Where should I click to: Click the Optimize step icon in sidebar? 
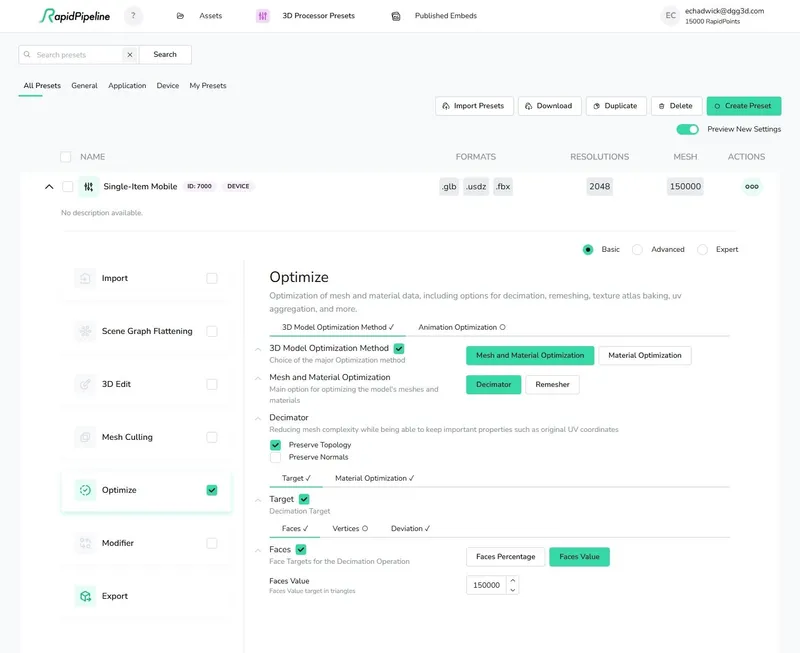[85, 490]
